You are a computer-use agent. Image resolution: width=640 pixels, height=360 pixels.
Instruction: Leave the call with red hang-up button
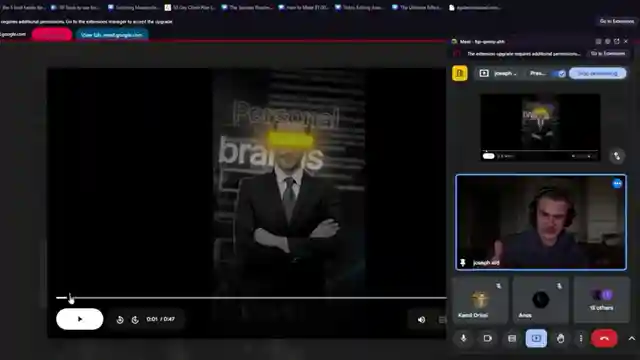[604, 338]
